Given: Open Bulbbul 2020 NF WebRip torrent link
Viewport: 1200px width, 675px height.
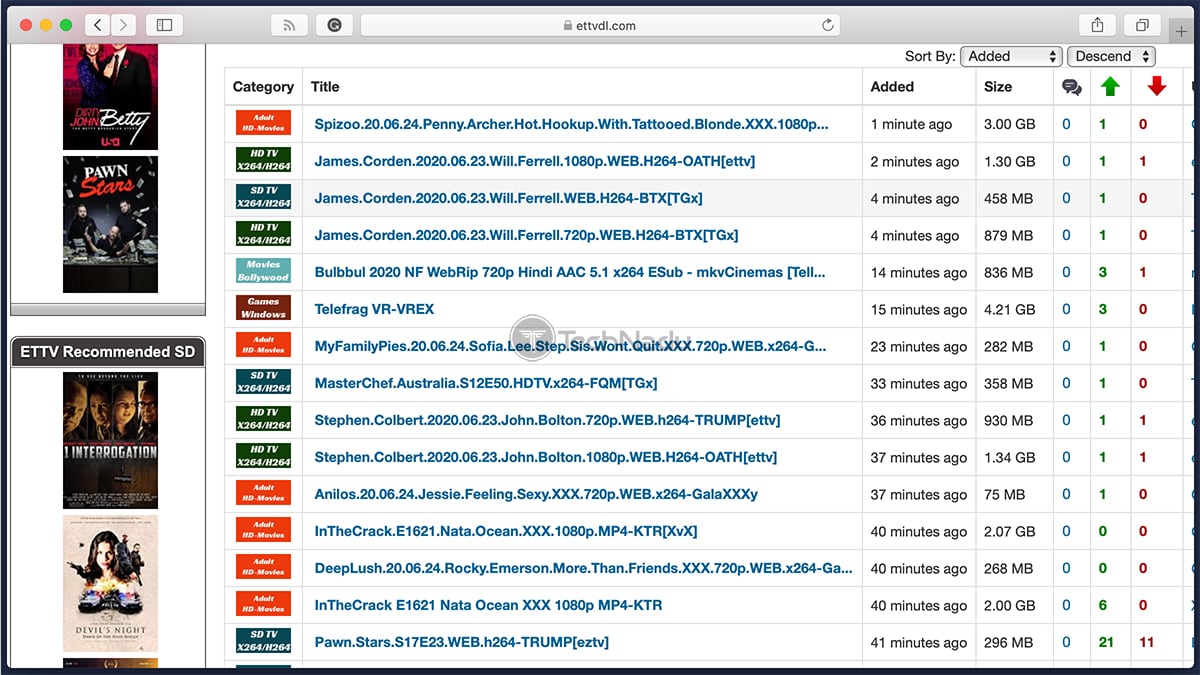Looking at the screenshot, I should 570,272.
